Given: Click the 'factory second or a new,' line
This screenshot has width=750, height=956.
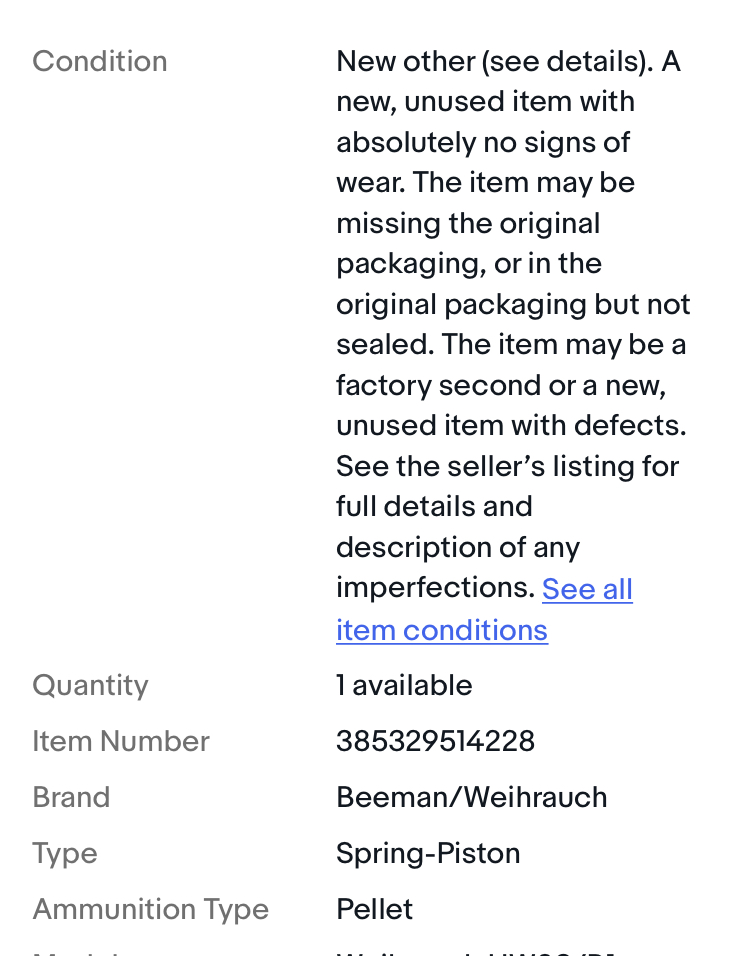Looking at the screenshot, I should [x=501, y=386].
